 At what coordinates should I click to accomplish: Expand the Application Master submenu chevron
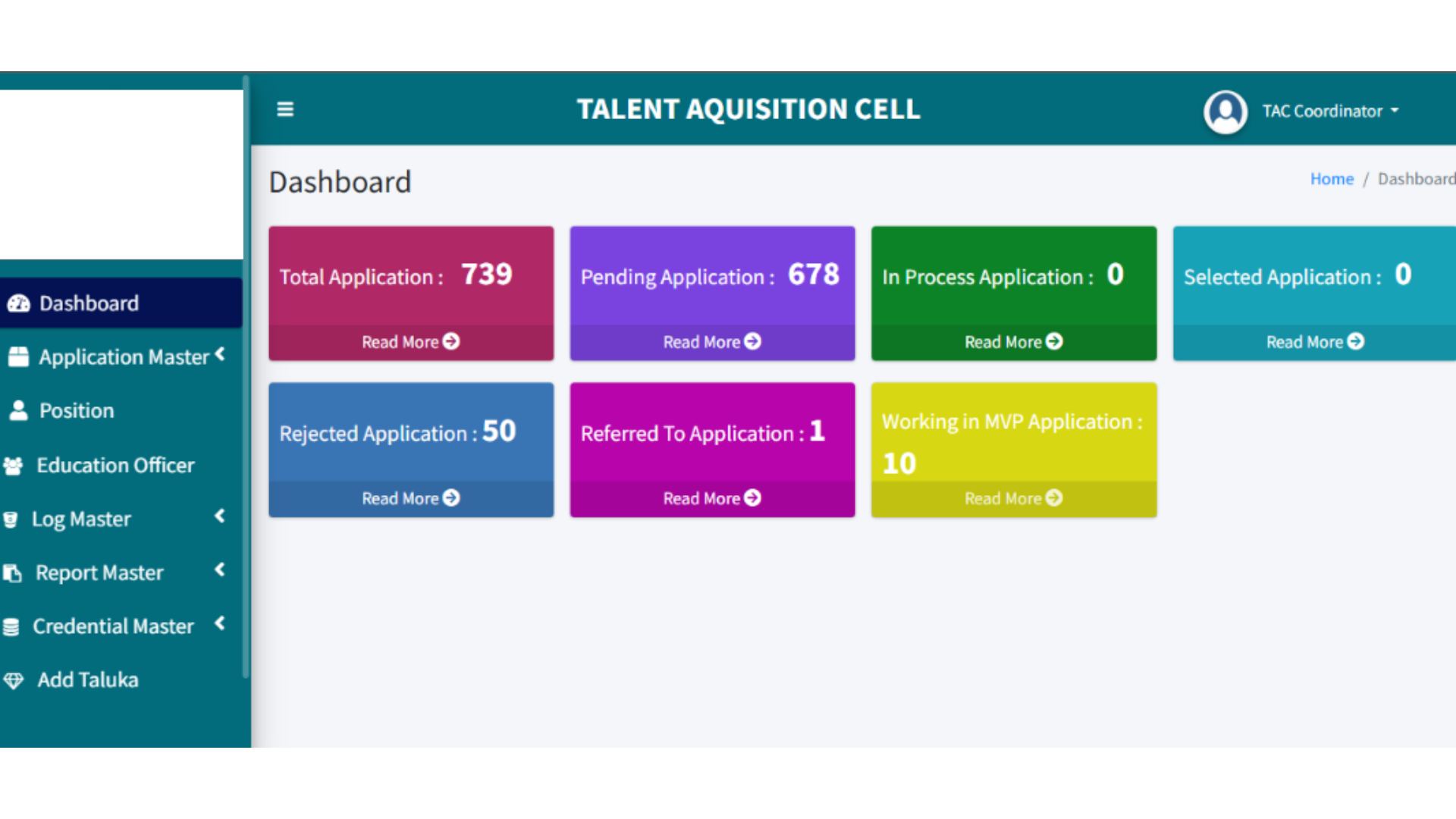220,353
